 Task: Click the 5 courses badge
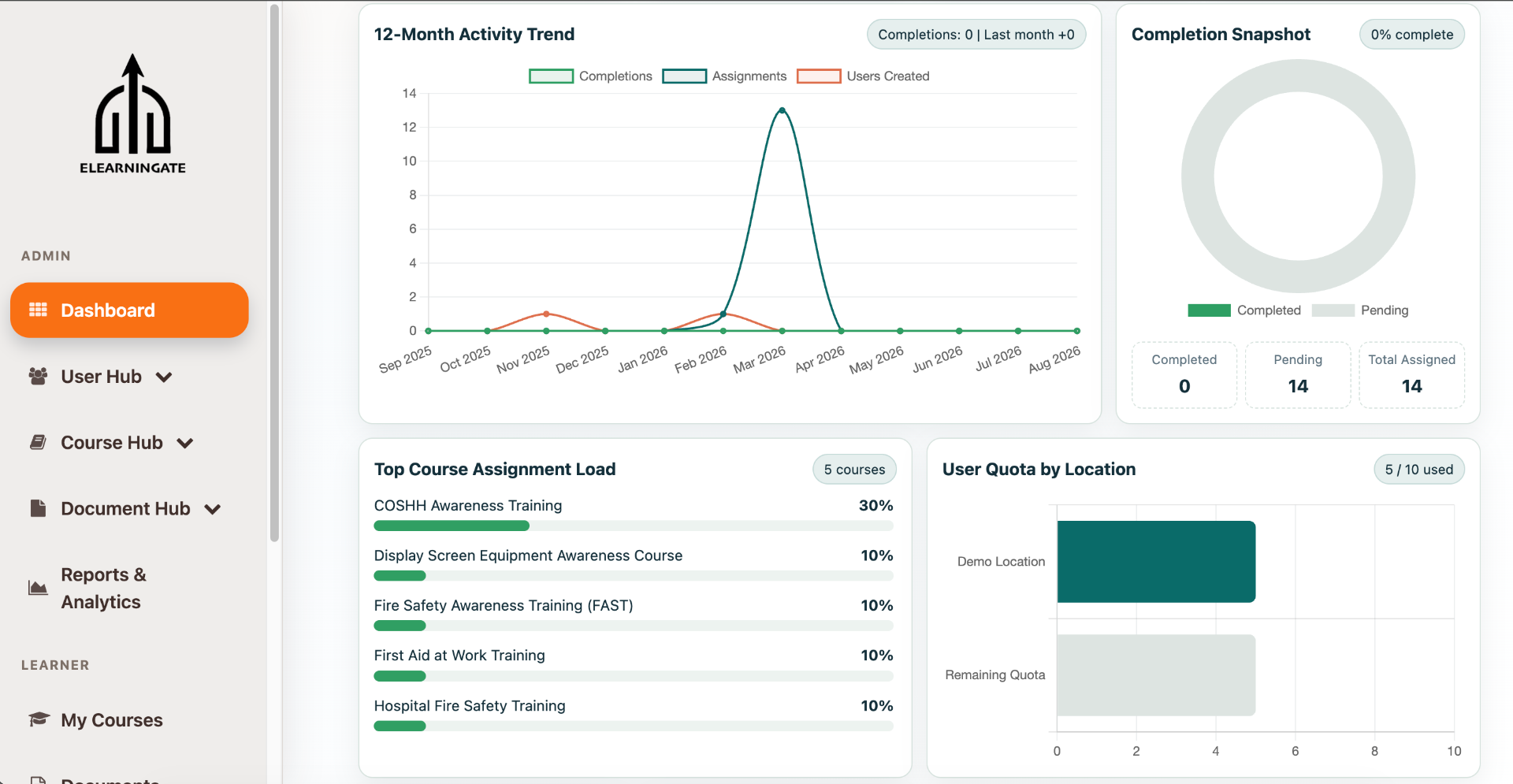coord(854,470)
